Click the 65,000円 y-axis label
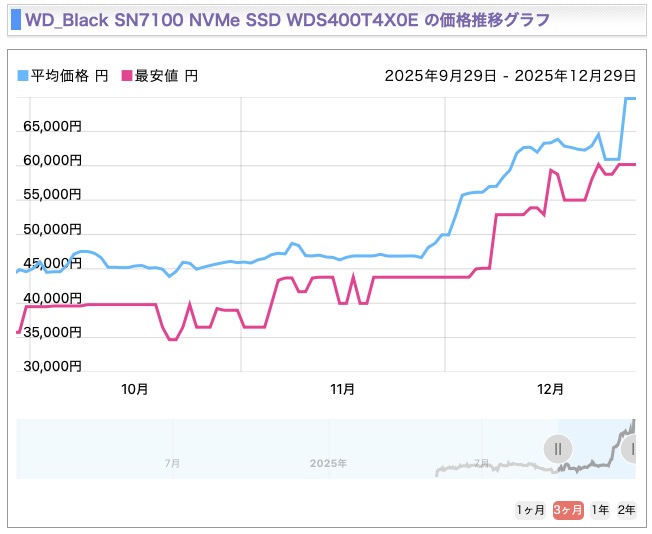 tap(50, 126)
